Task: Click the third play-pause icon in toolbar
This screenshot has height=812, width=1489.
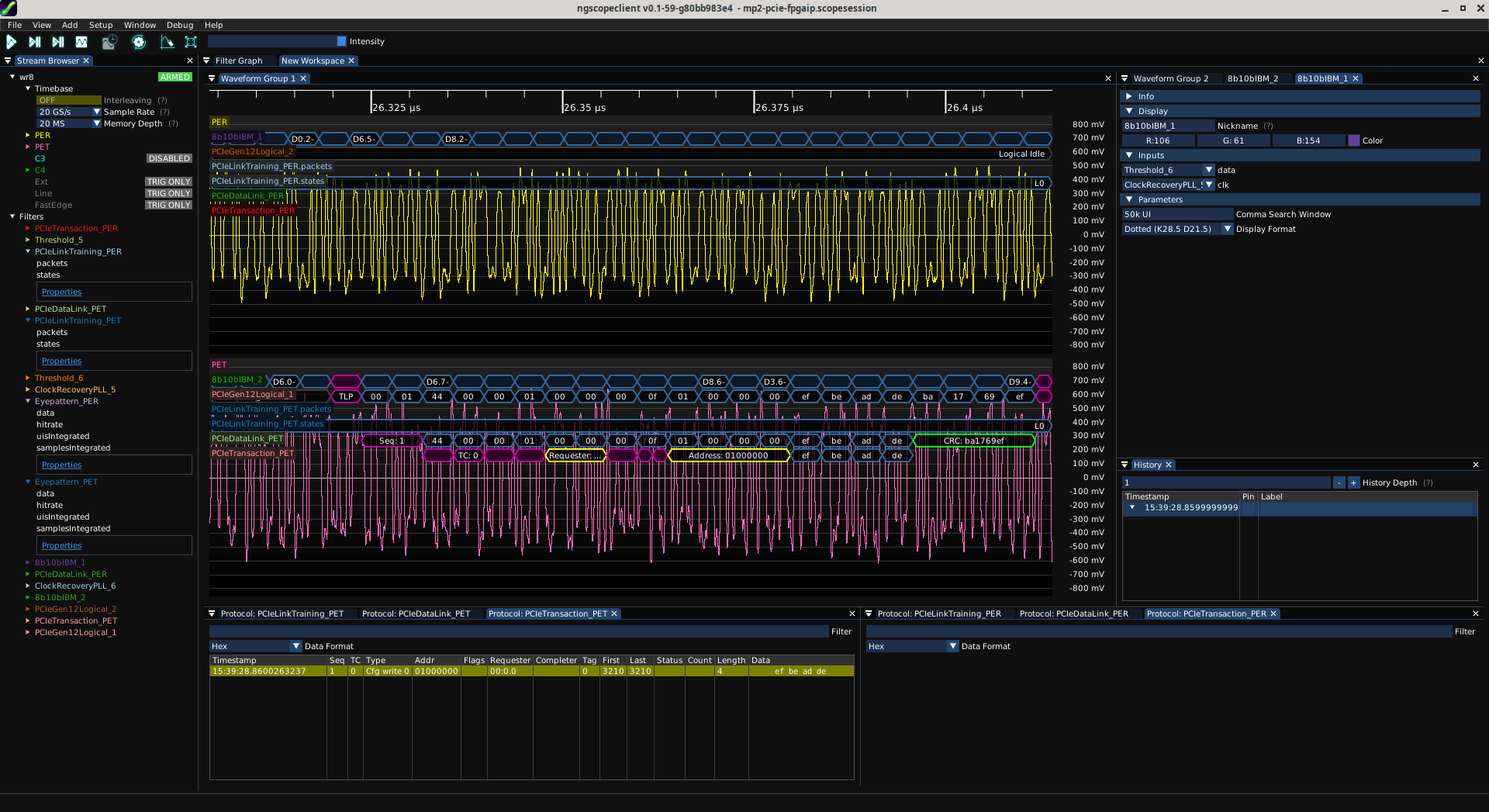Action: 58,42
